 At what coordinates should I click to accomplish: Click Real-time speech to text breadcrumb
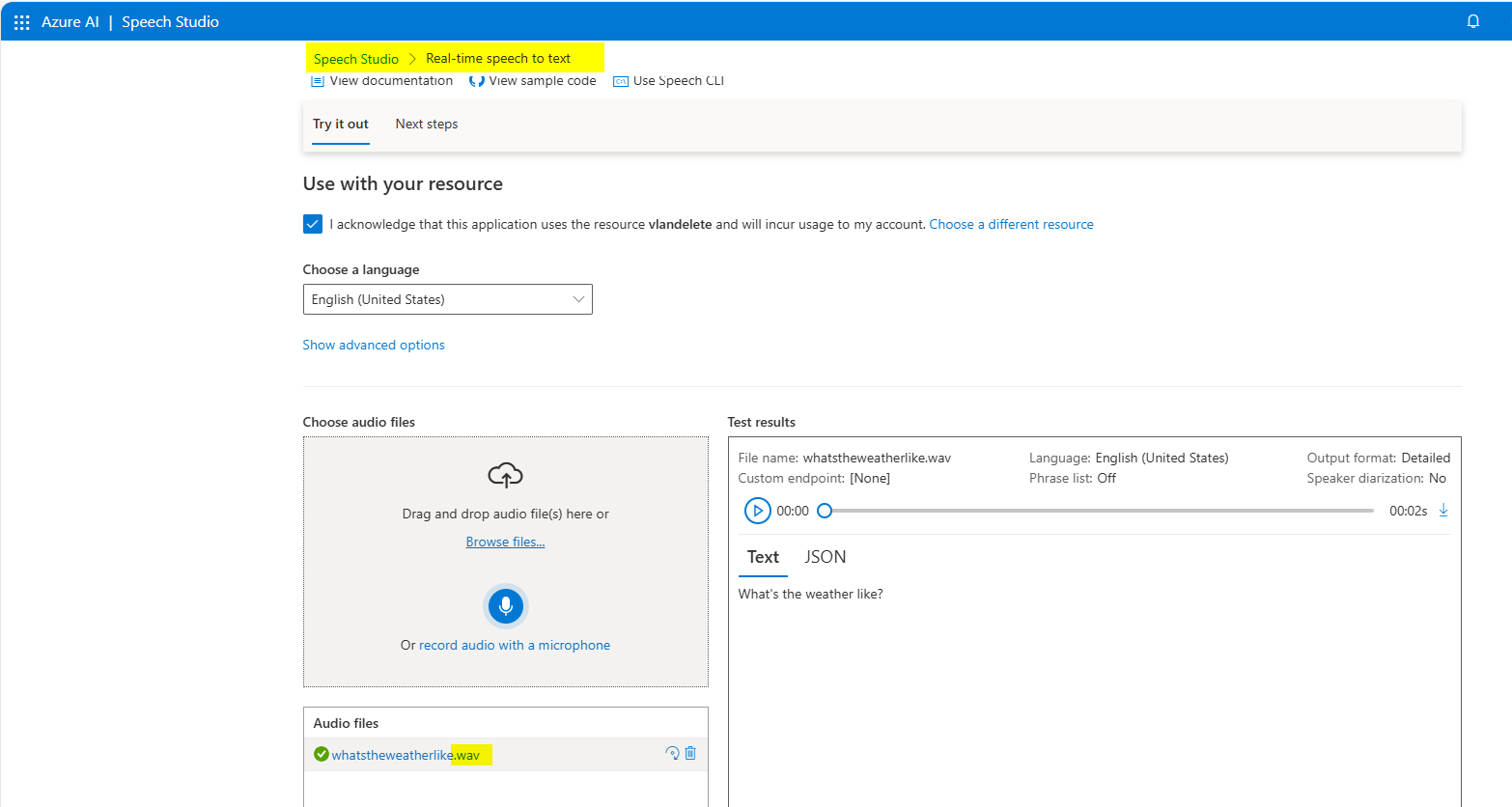[x=498, y=58]
